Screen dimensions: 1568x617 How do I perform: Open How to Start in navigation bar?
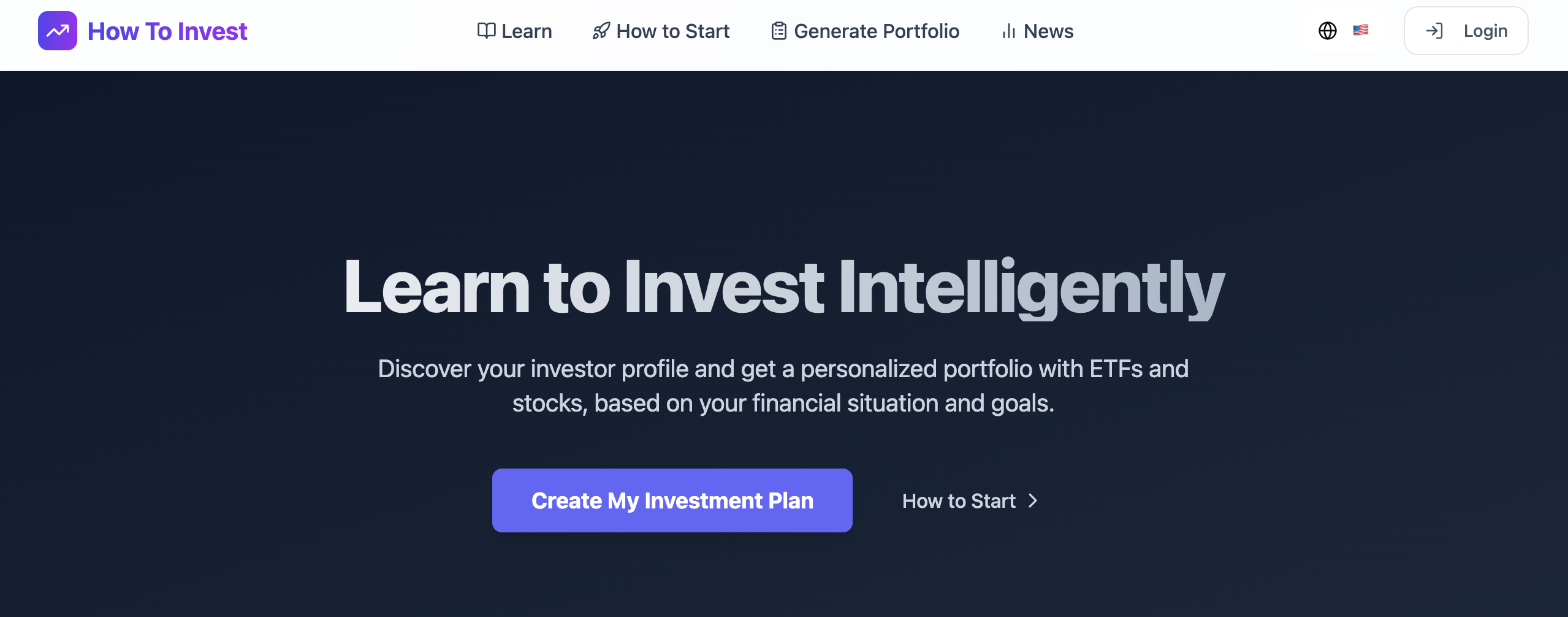672,31
